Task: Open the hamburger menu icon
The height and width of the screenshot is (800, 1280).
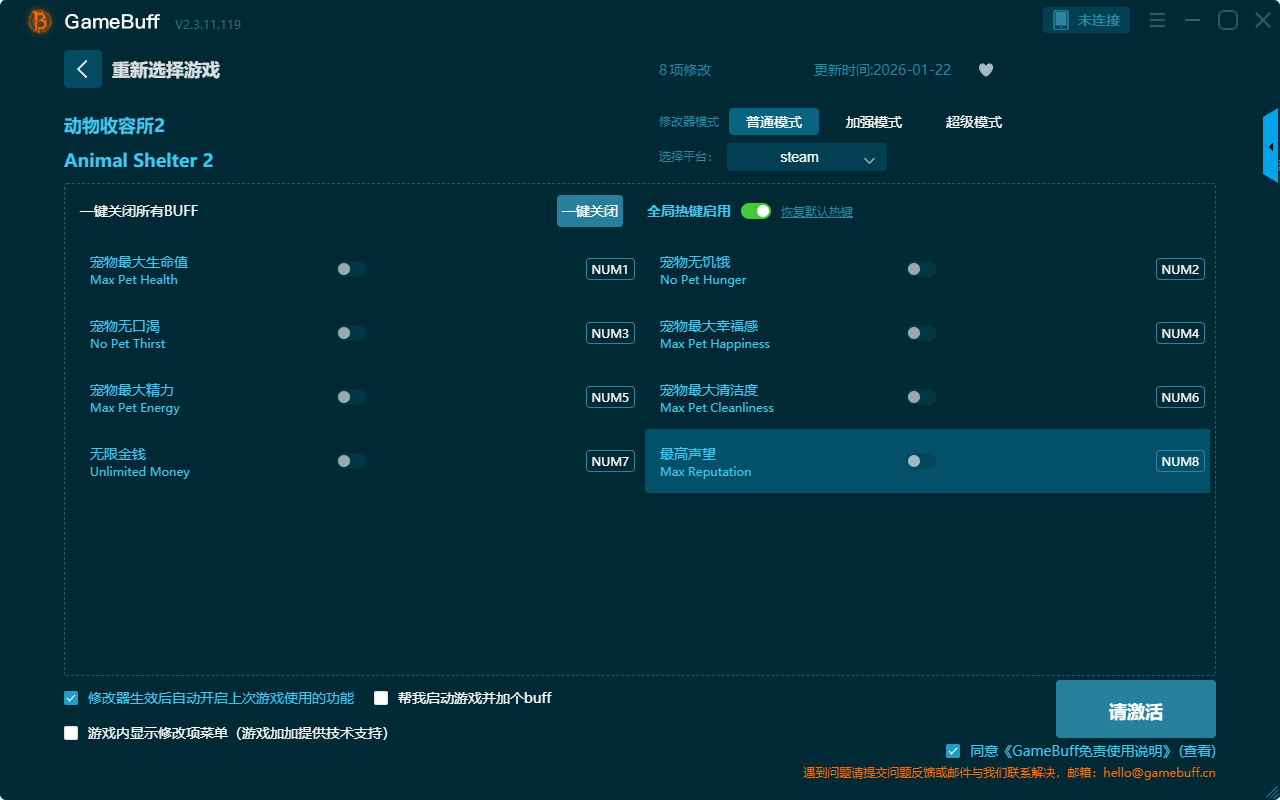Action: (x=1157, y=20)
